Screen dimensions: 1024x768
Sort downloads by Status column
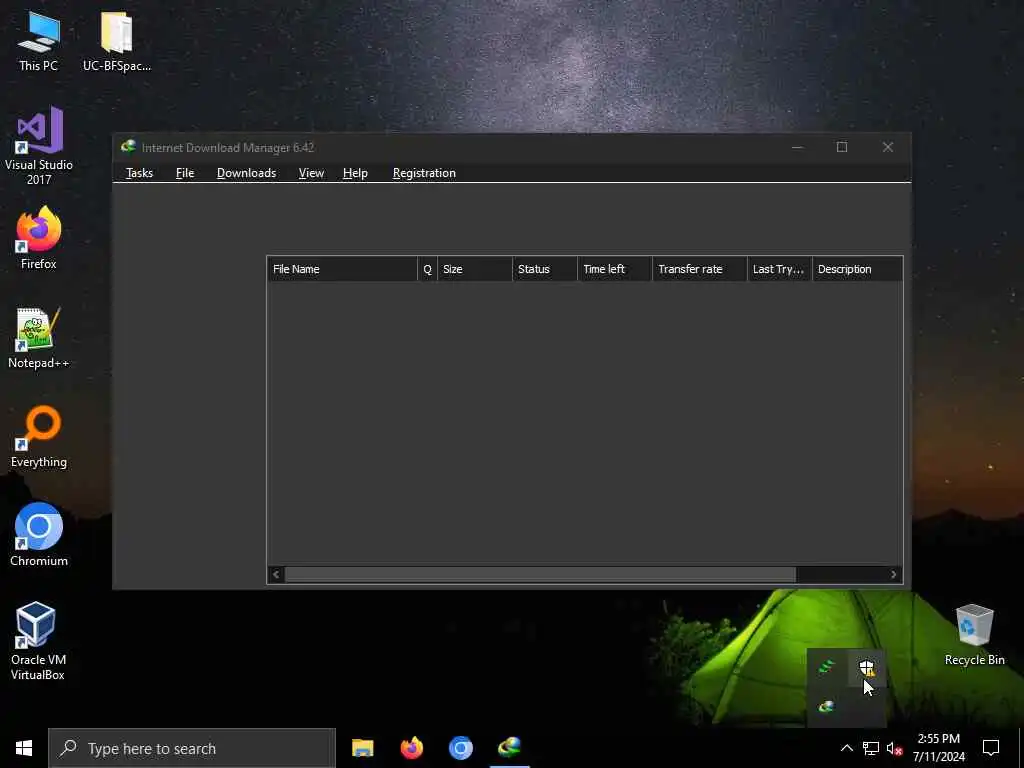tap(545, 269)
